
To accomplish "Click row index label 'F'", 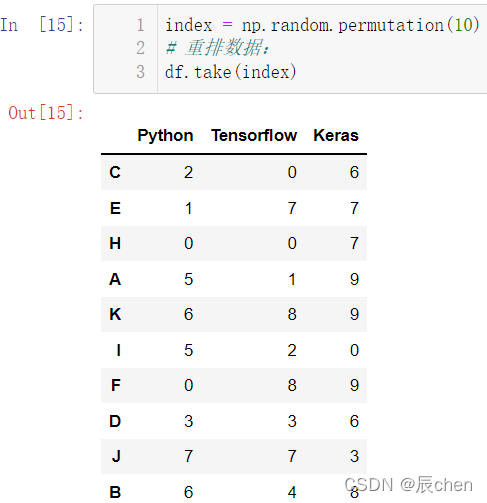I will click(116, 385).
